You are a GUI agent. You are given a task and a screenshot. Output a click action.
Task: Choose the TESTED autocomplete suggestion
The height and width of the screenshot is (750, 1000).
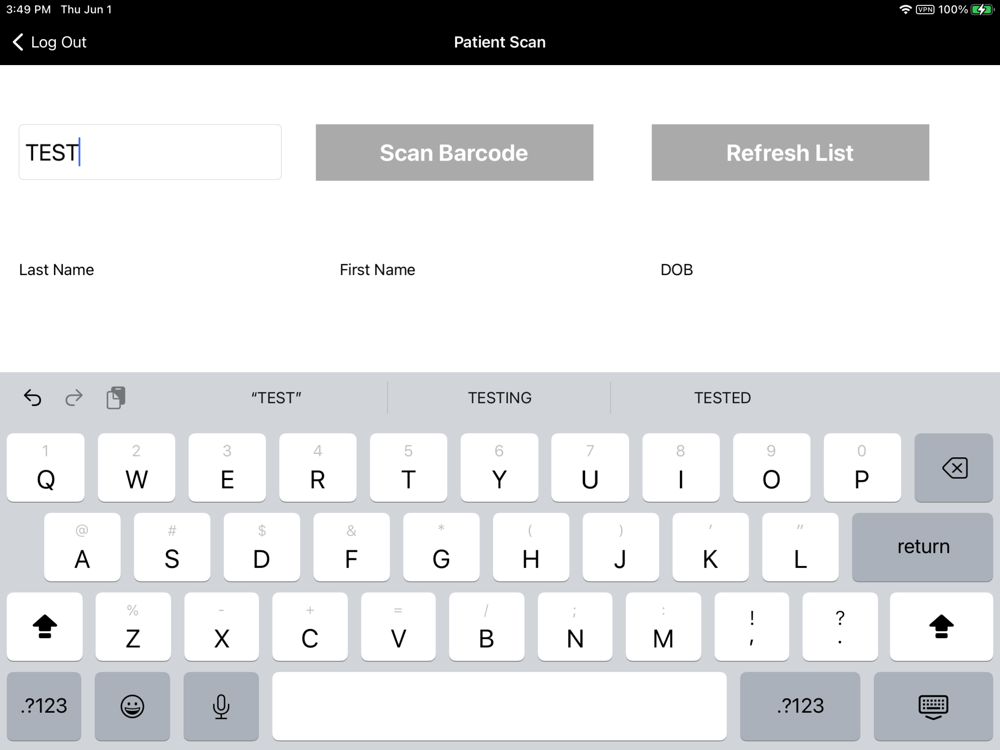click(722, 398)
